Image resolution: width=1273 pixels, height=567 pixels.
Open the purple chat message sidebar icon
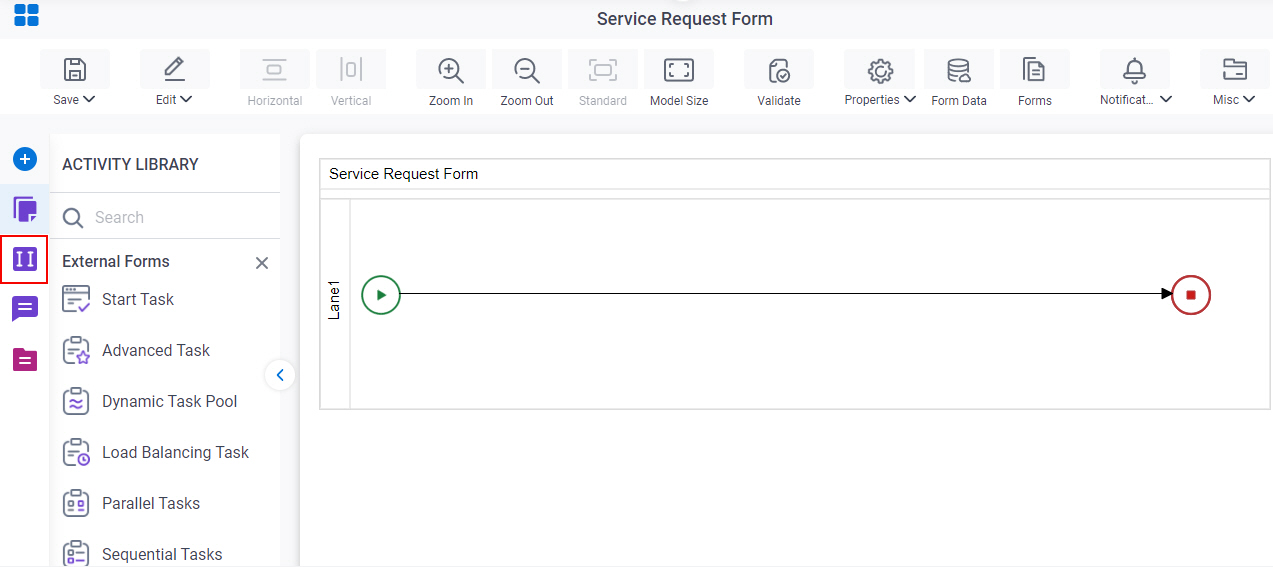tap(25, 309)
